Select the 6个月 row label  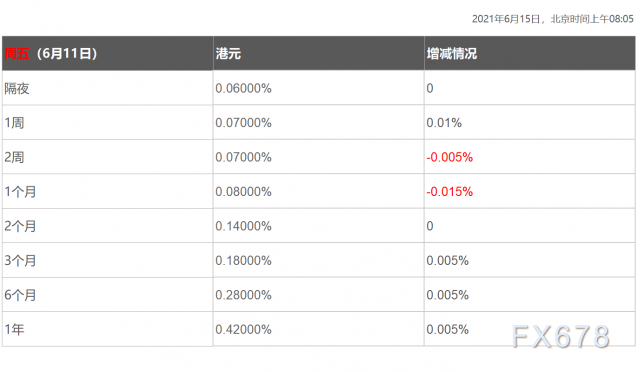pos(20,295)
